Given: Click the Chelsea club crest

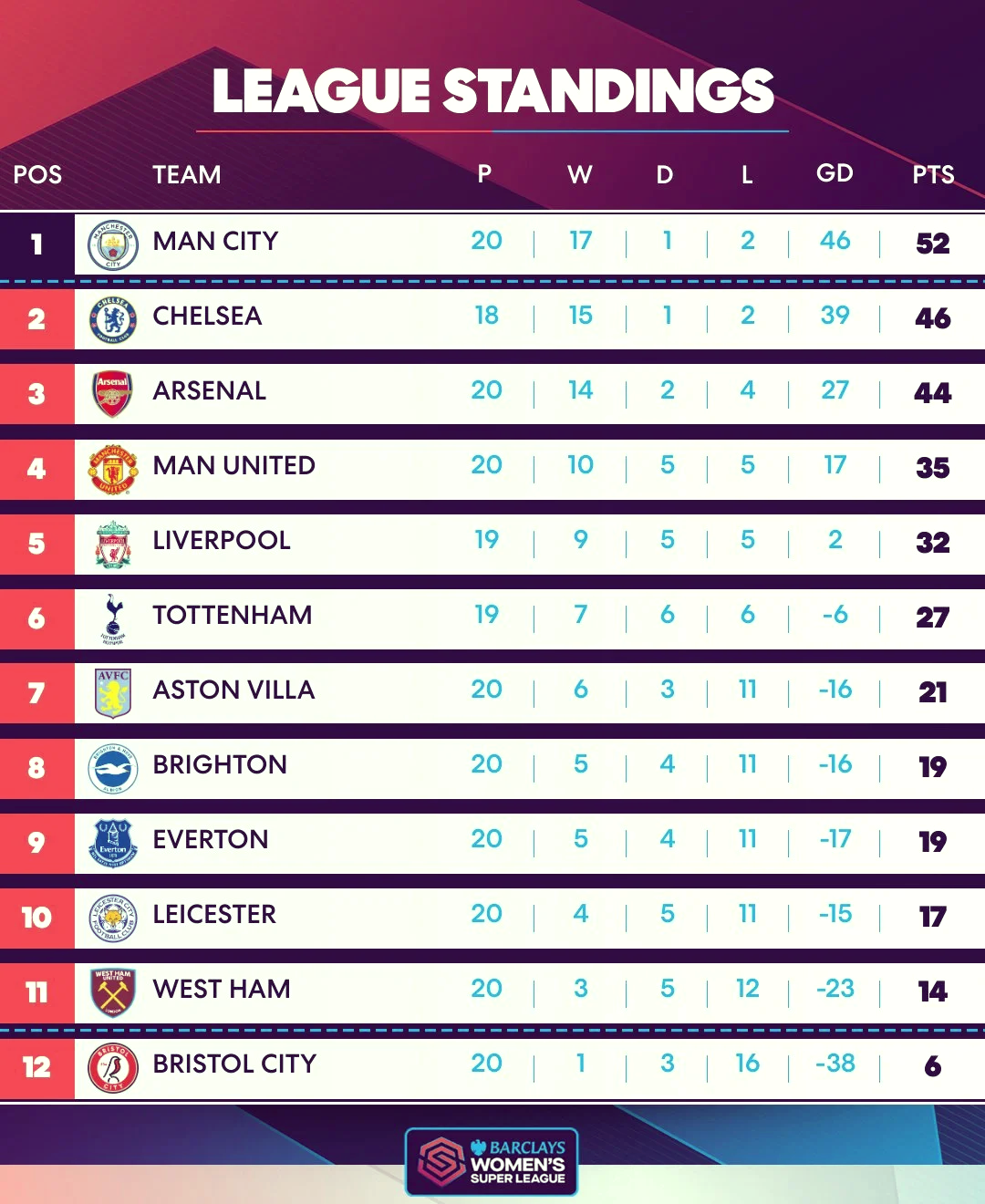Looking at the screenshot, I should tap(113, 319).
